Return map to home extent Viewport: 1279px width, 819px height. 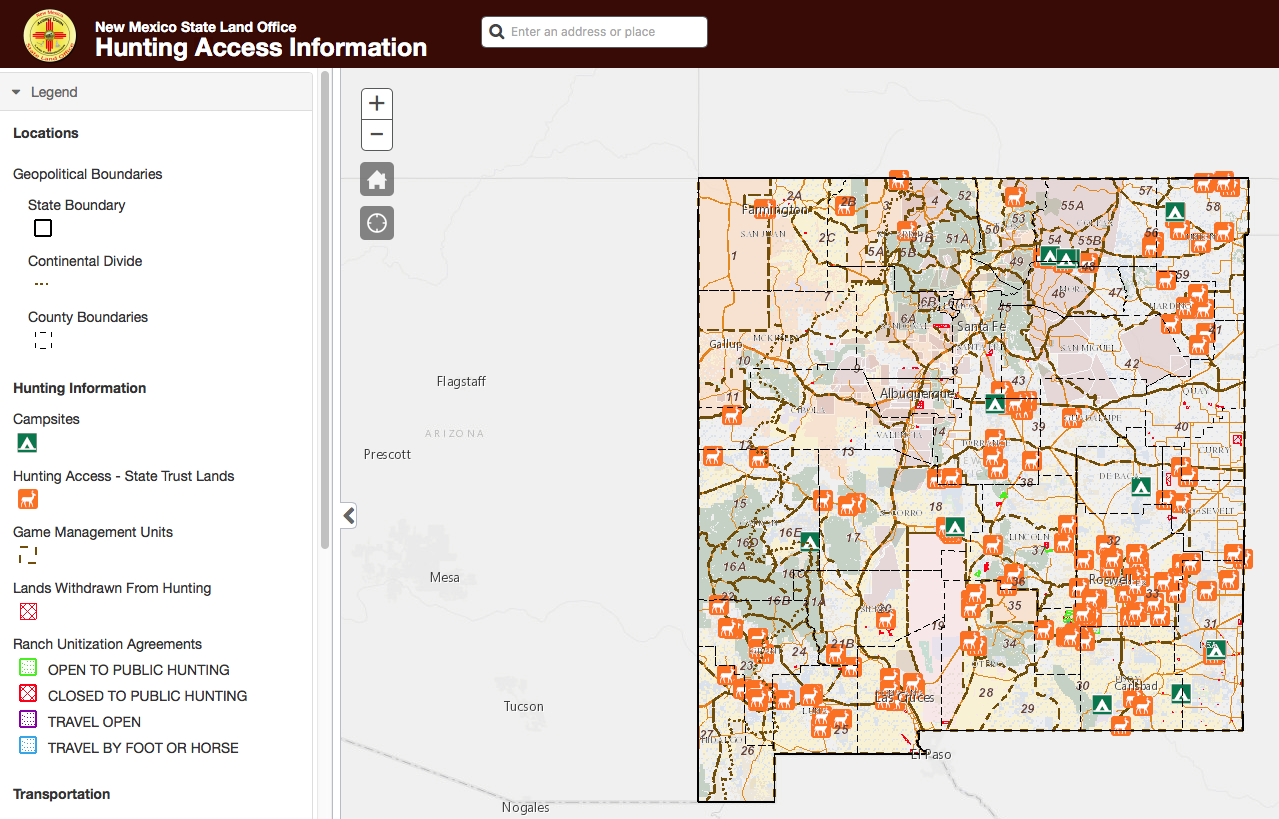(x=377, y=180)
